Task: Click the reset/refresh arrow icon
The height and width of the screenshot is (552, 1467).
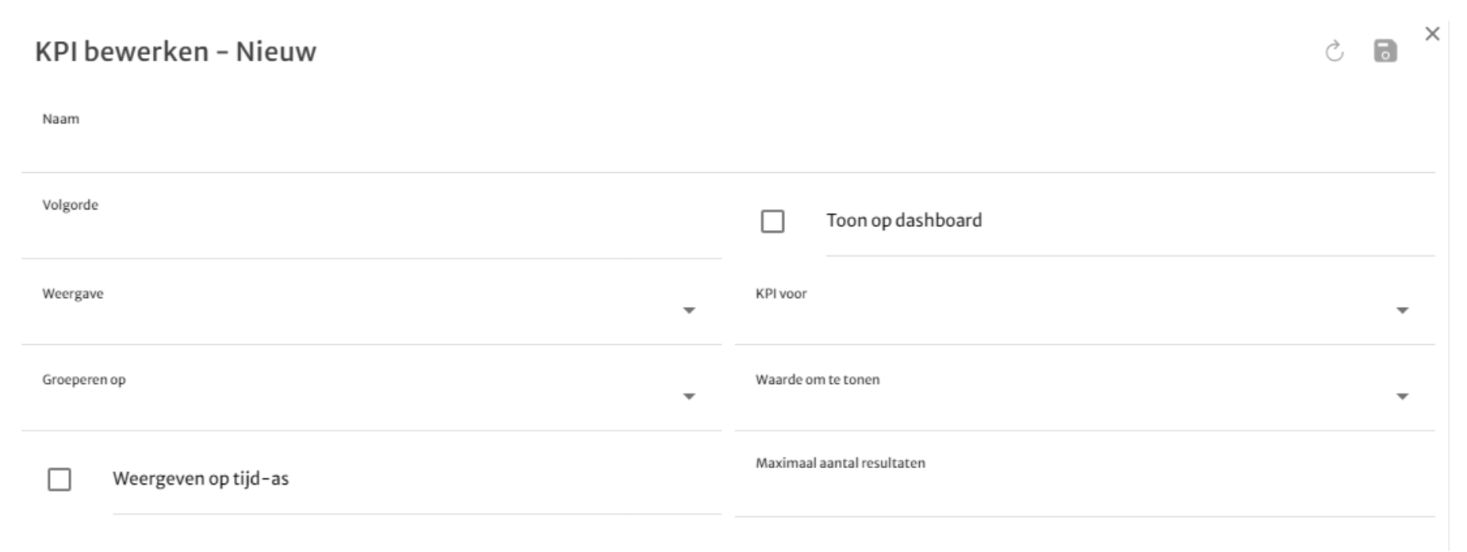Action: (x=1335, y=52)
